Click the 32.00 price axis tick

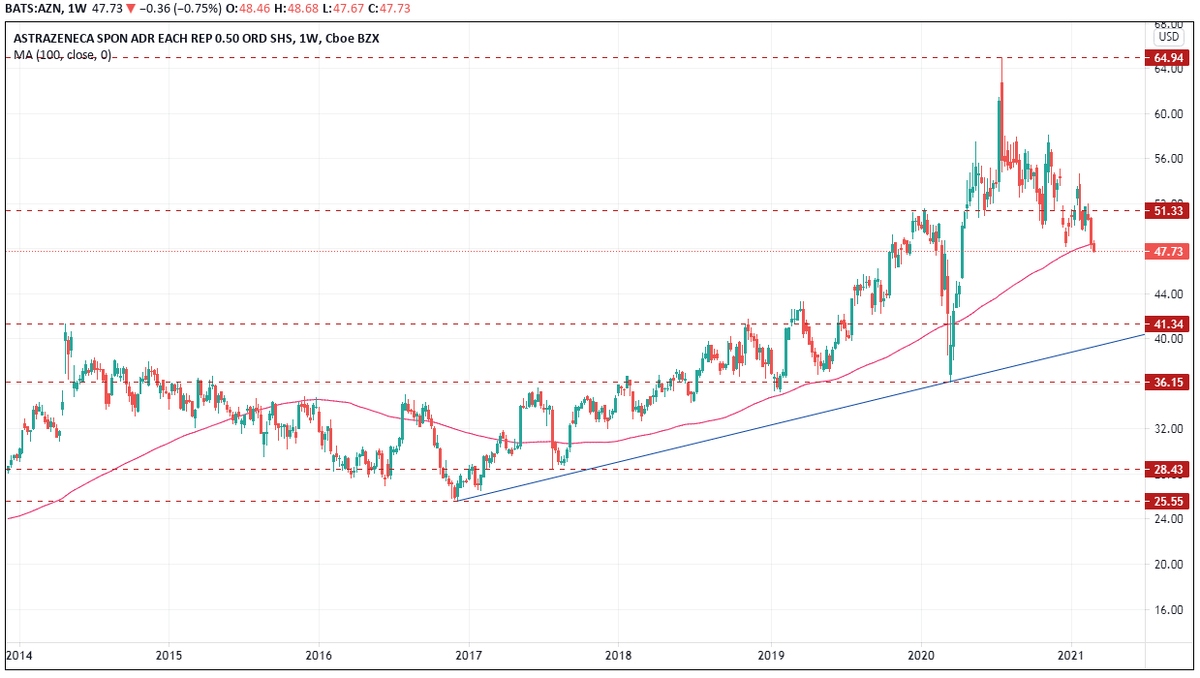(x=1170, y=429)
